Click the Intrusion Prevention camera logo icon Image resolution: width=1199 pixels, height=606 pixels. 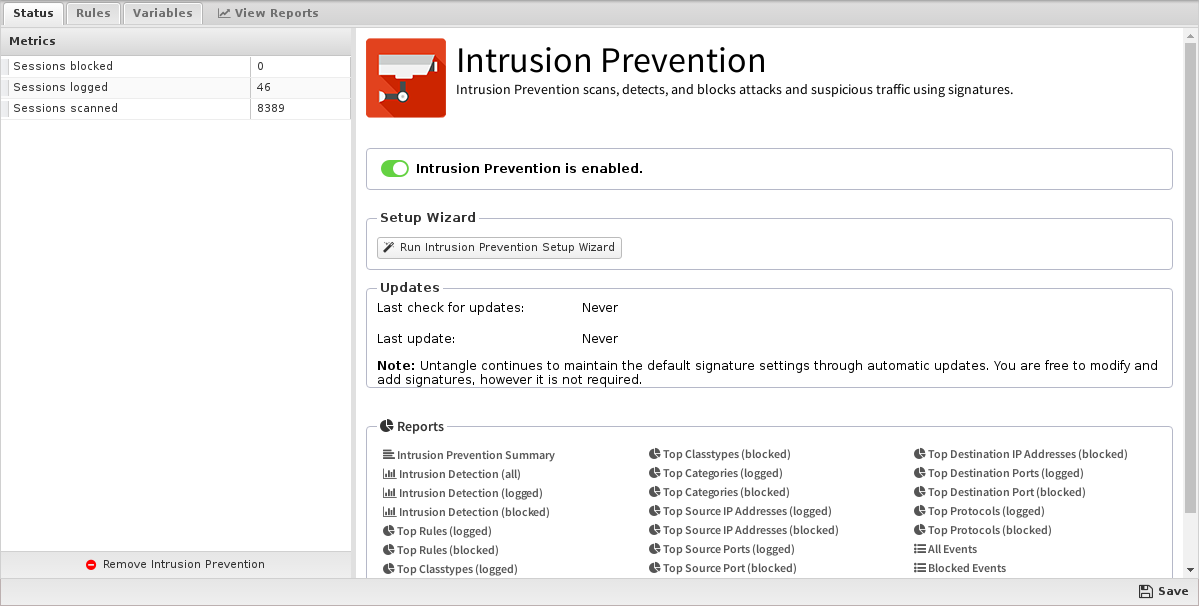(405, 78)
